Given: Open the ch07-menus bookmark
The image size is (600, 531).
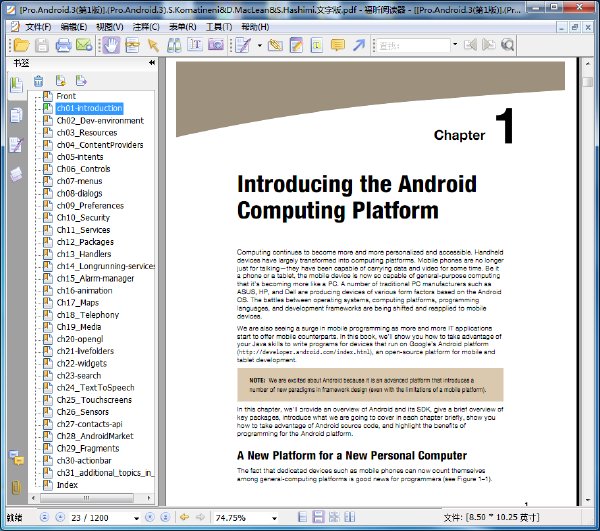Looking at the screenshot, I should click(79, 181).
